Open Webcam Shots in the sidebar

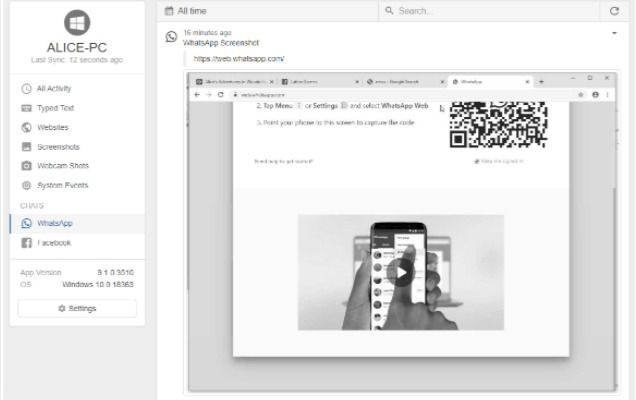pos(77,166)
